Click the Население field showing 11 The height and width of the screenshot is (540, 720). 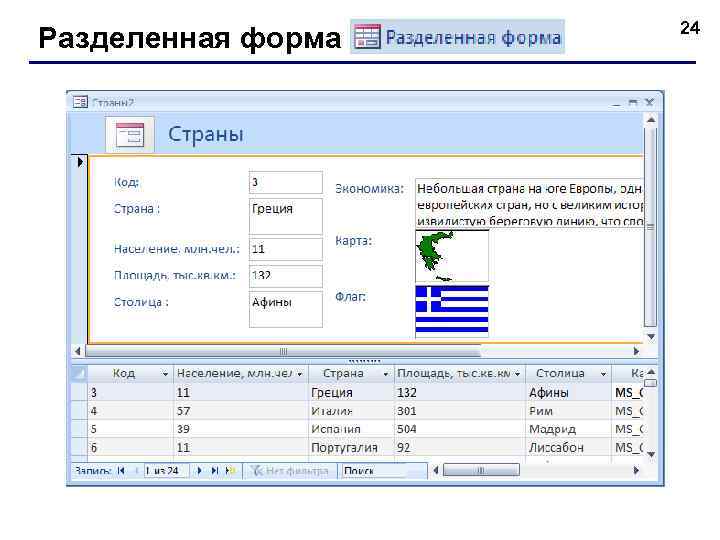click(286, 249)
